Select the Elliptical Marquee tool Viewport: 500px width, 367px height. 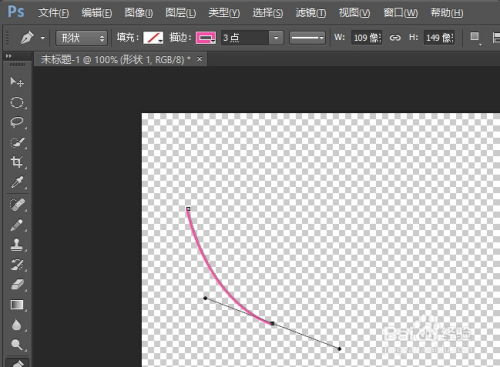click(x=17, y=102)
